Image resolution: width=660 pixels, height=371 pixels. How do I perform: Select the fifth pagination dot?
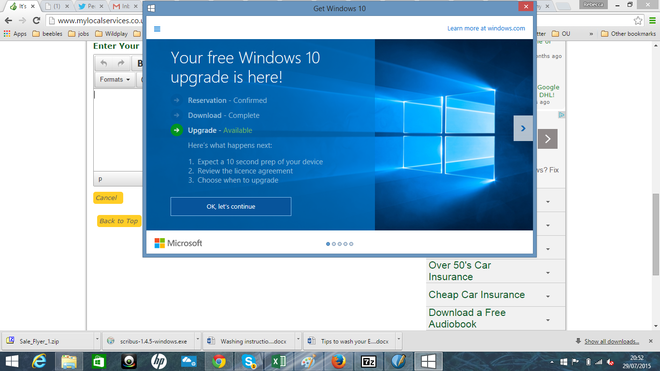(351, 244)
